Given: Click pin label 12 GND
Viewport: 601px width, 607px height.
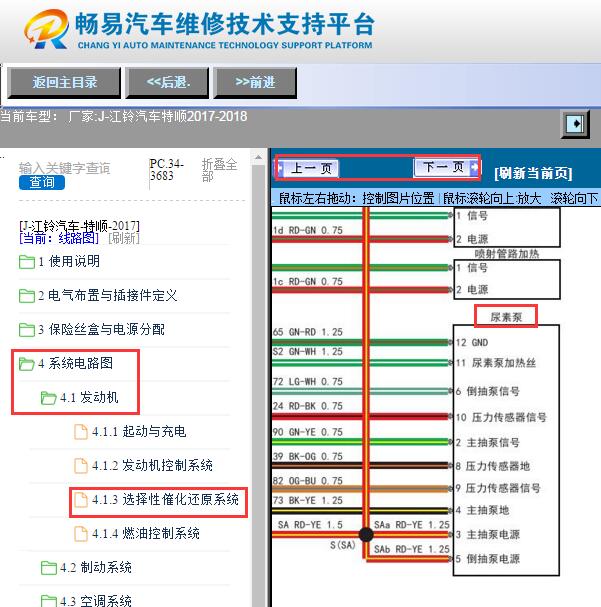Looking at the screenshot, I should 472,343.
